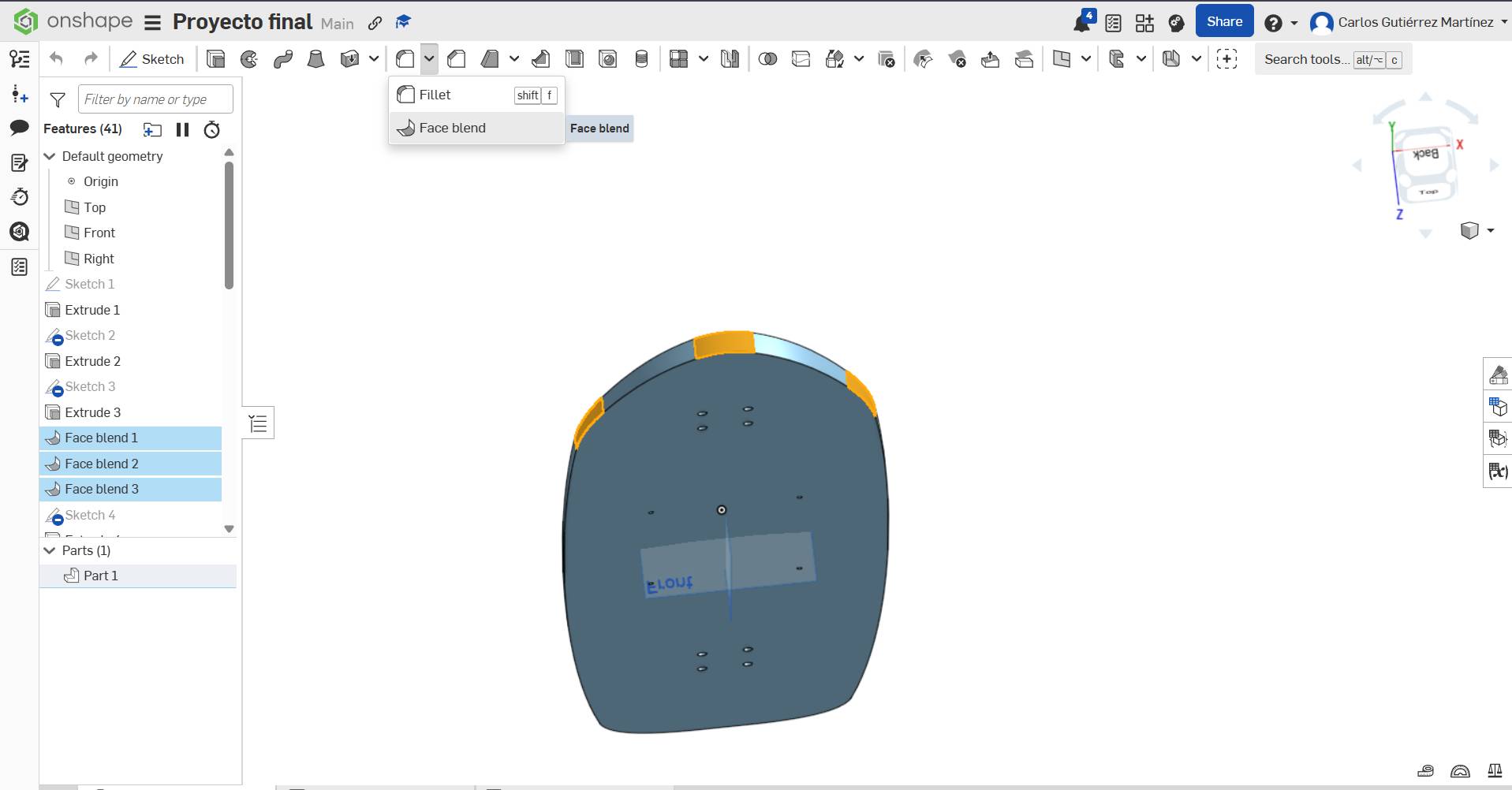Select the Delete part tool
This screenshot has width=1512, height=790.
(886, 59)
